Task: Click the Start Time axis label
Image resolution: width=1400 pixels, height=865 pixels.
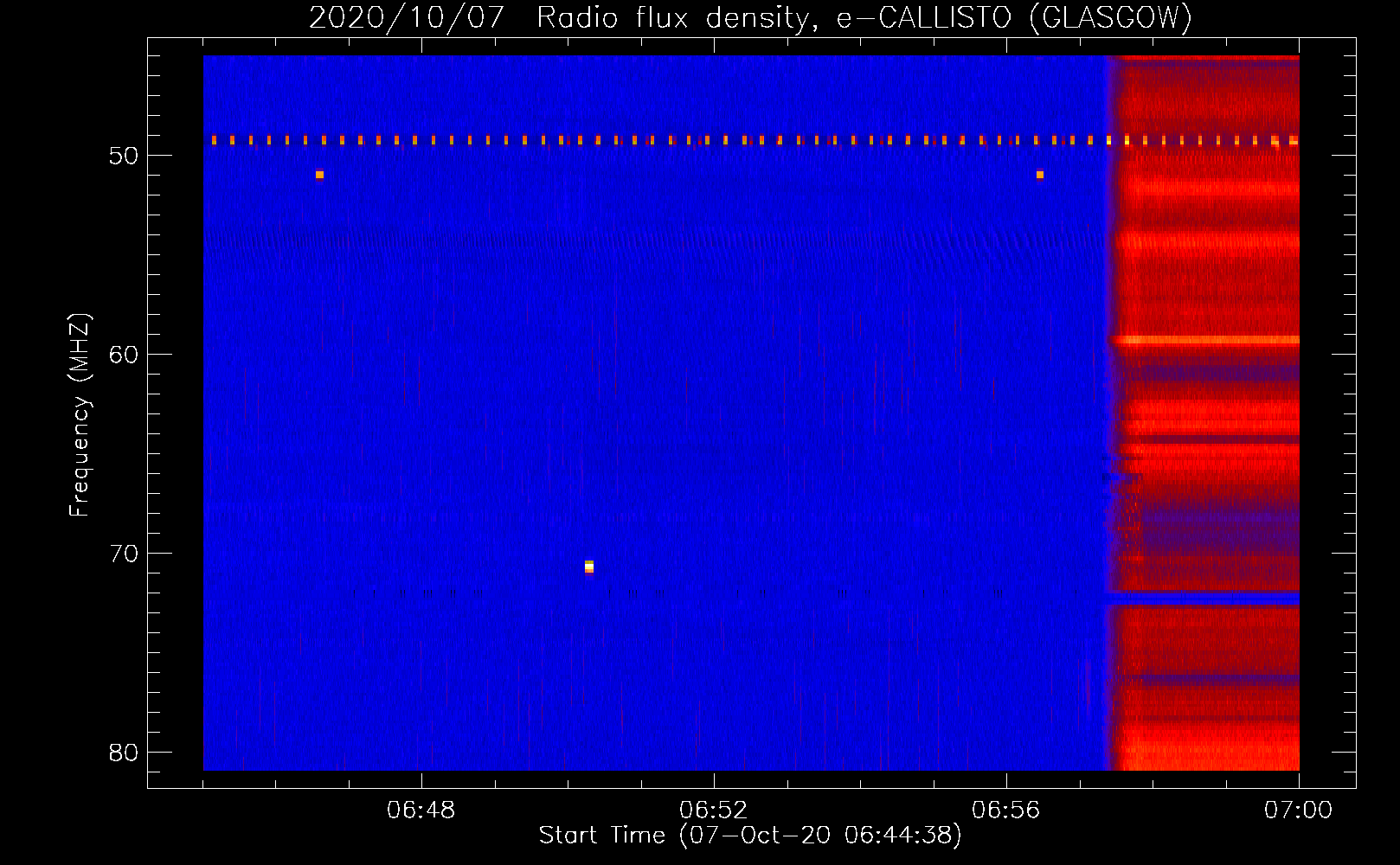Action: (750, 836)
